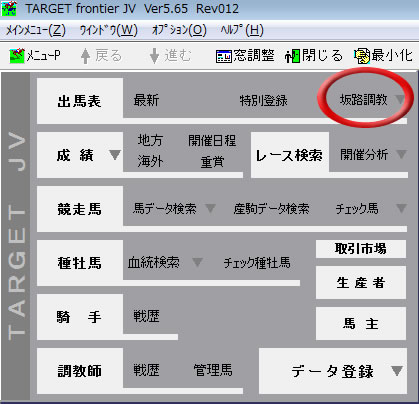Open 血統検索
Image resolution: width=419 pixels, height=404 pixels.
pyautogui.click(x=154, y=263)
